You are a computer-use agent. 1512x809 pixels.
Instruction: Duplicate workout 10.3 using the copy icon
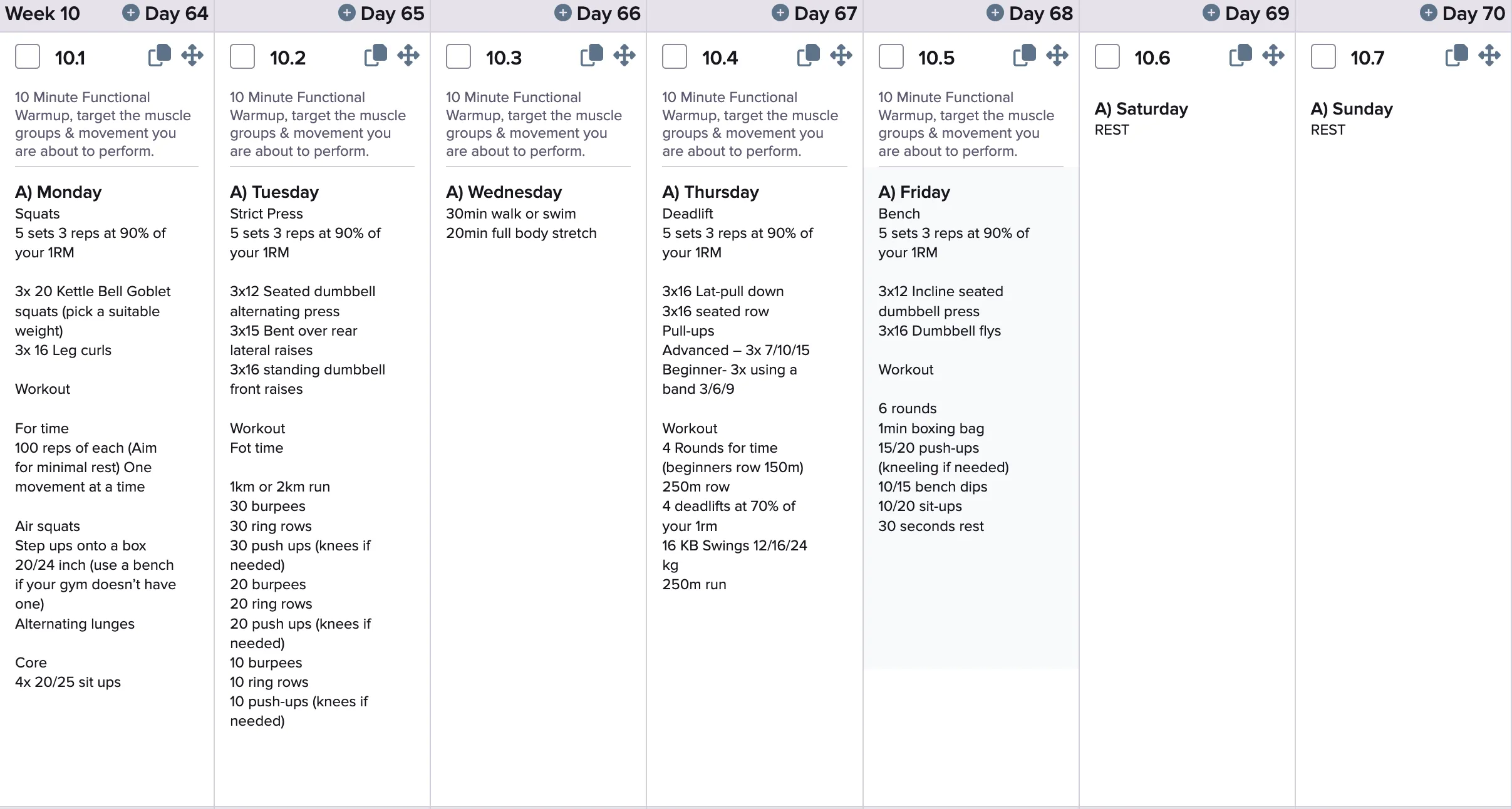[592, 56]
